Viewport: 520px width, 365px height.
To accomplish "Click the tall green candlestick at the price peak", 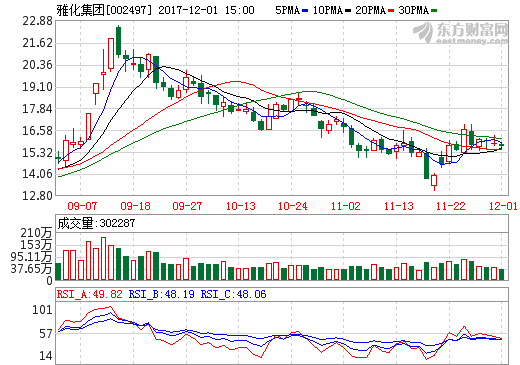I will [x=118, y=41].
